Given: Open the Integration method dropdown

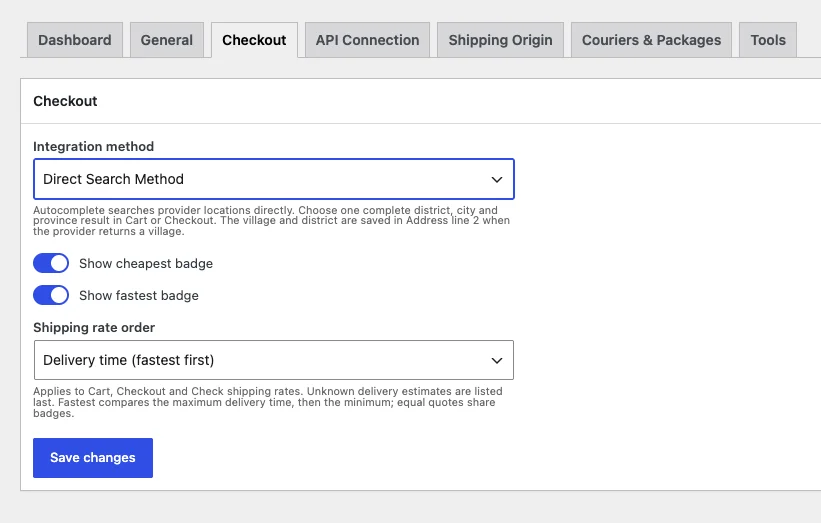Looking at the screenshot, I should pyautogui.click(x=273, y=179).
